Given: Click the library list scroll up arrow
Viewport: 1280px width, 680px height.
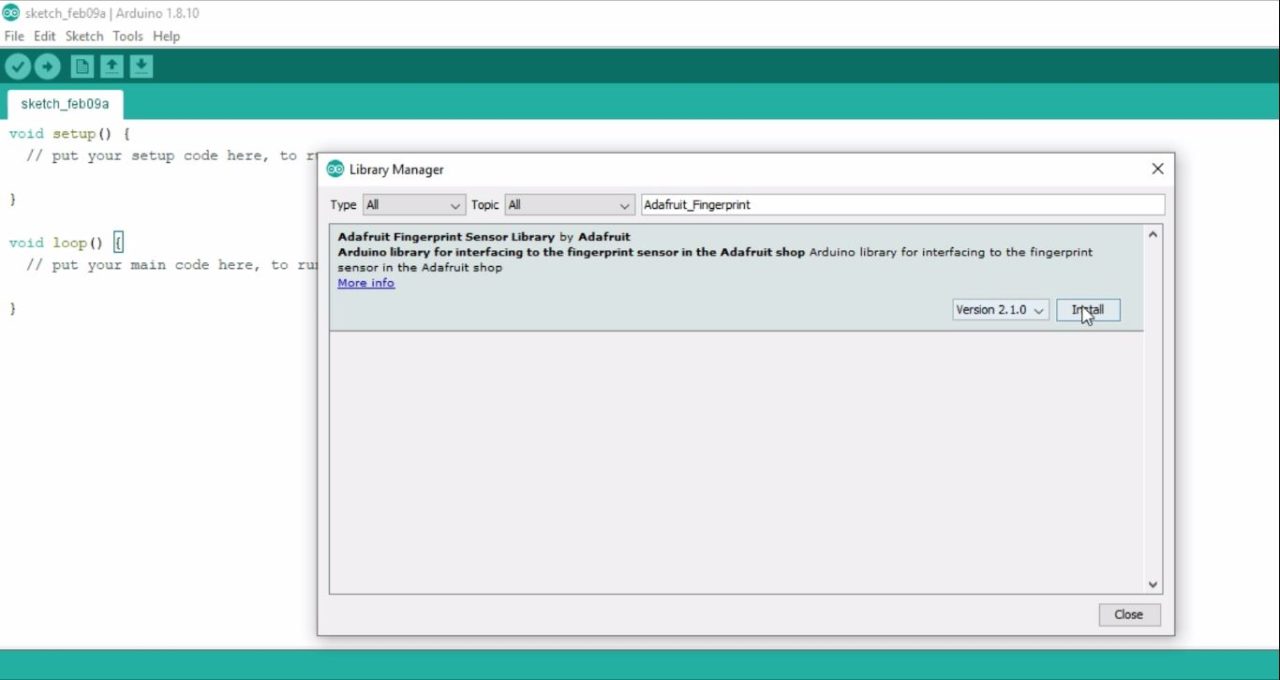Looking at the screenshot, I should 1153,234.
